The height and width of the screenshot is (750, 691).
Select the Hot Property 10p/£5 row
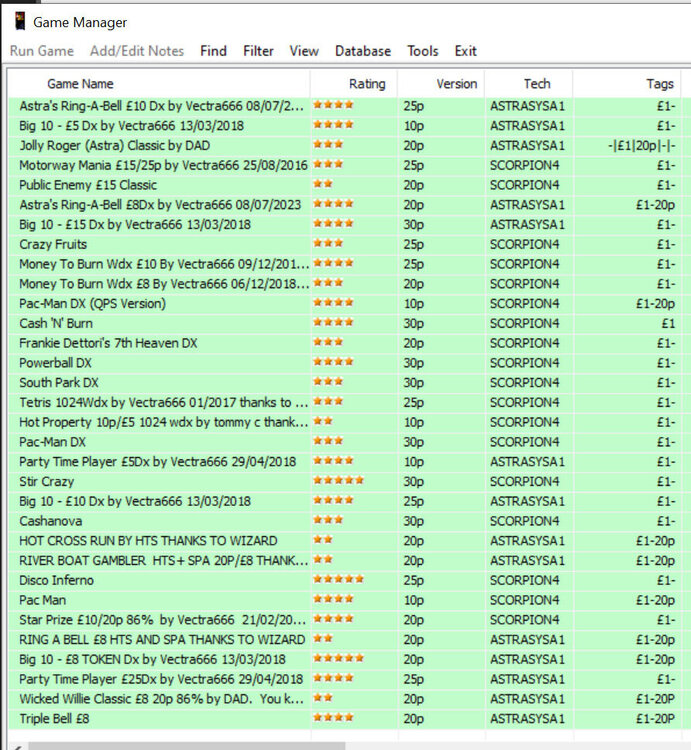[349, 422]
